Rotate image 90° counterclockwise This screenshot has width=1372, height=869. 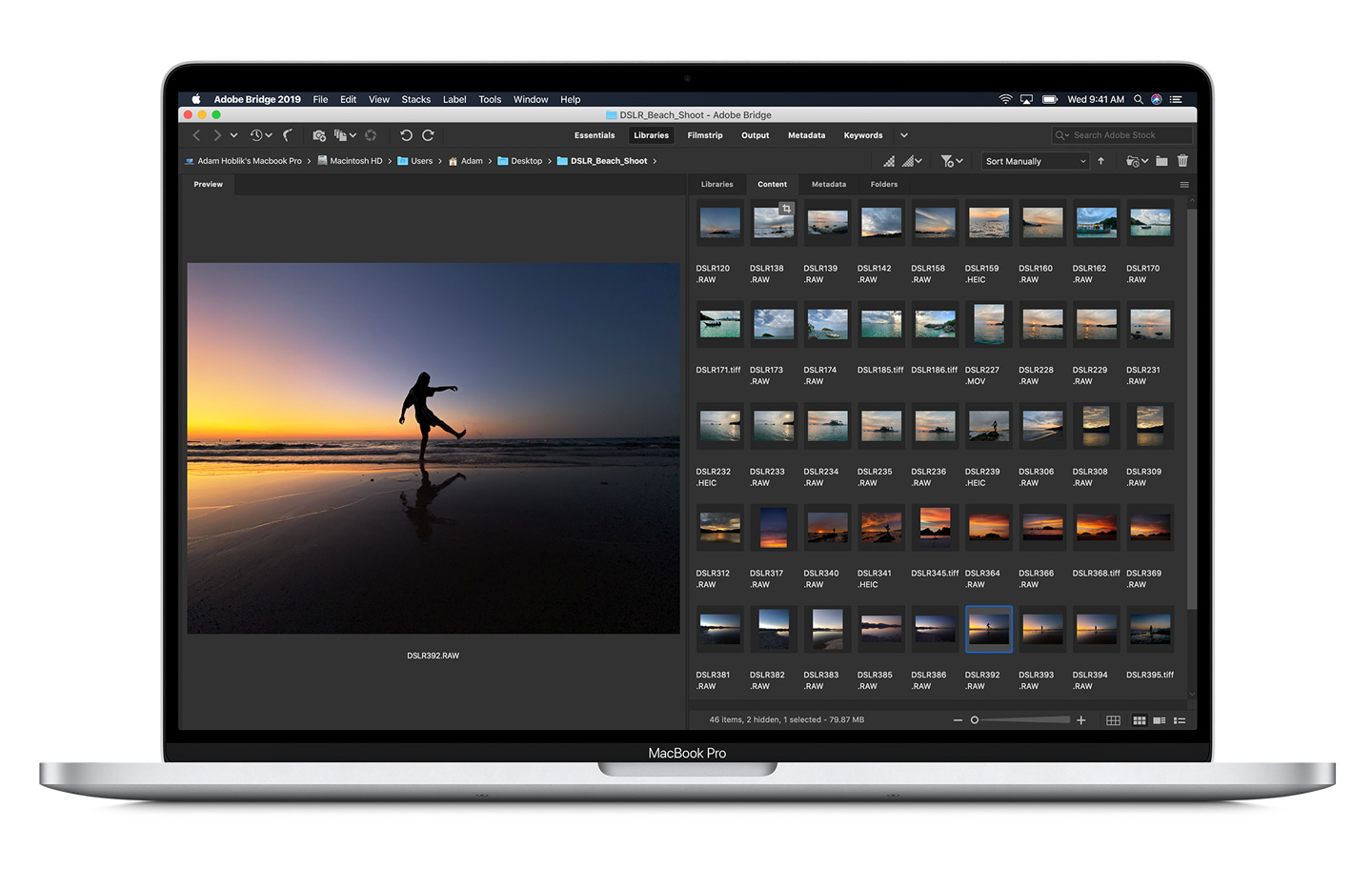tap(406, 135)
